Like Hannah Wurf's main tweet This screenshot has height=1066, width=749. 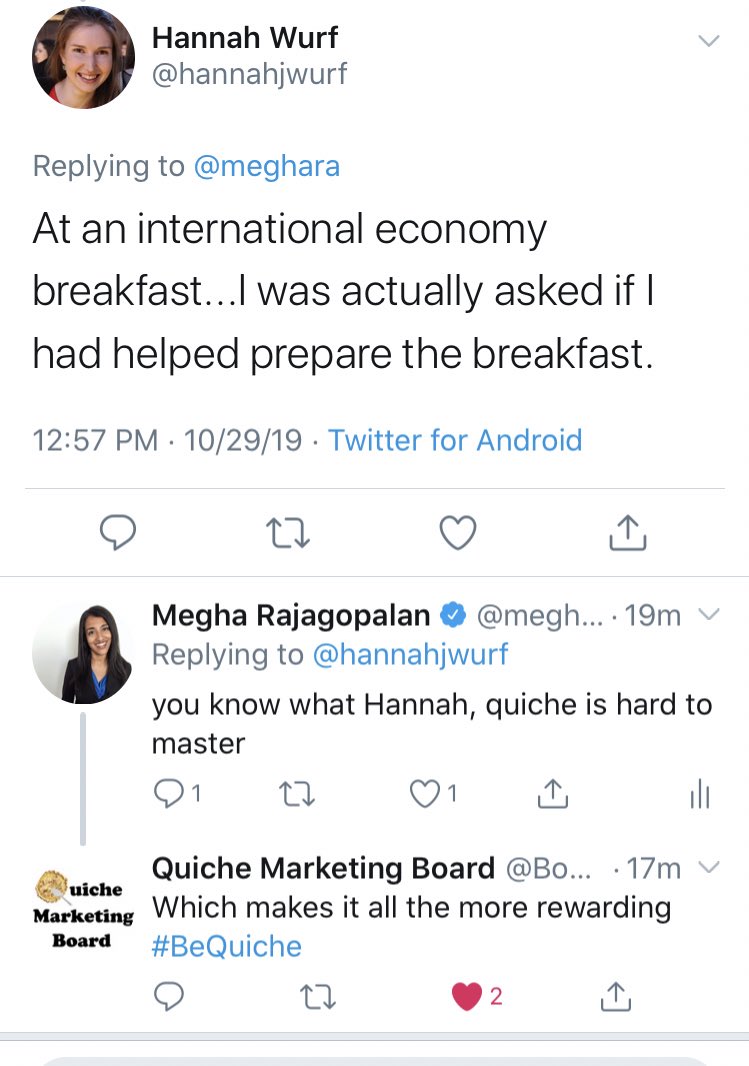point(458,532)
